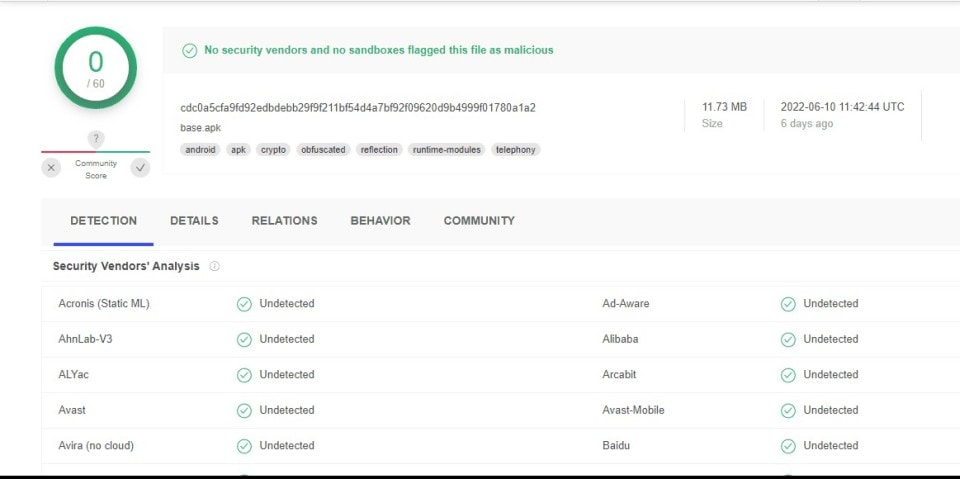
Task: Click the android tag
Action: 201,149
